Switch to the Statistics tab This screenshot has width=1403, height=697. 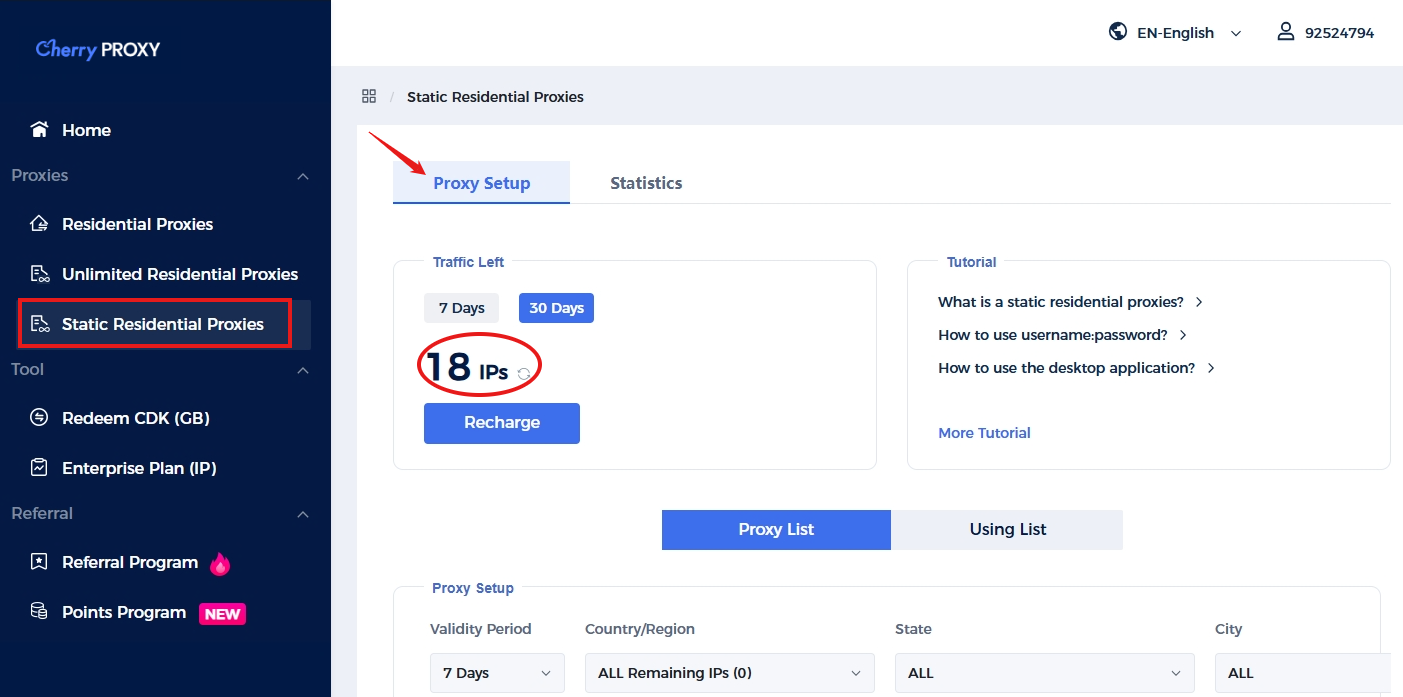[646, 183]
